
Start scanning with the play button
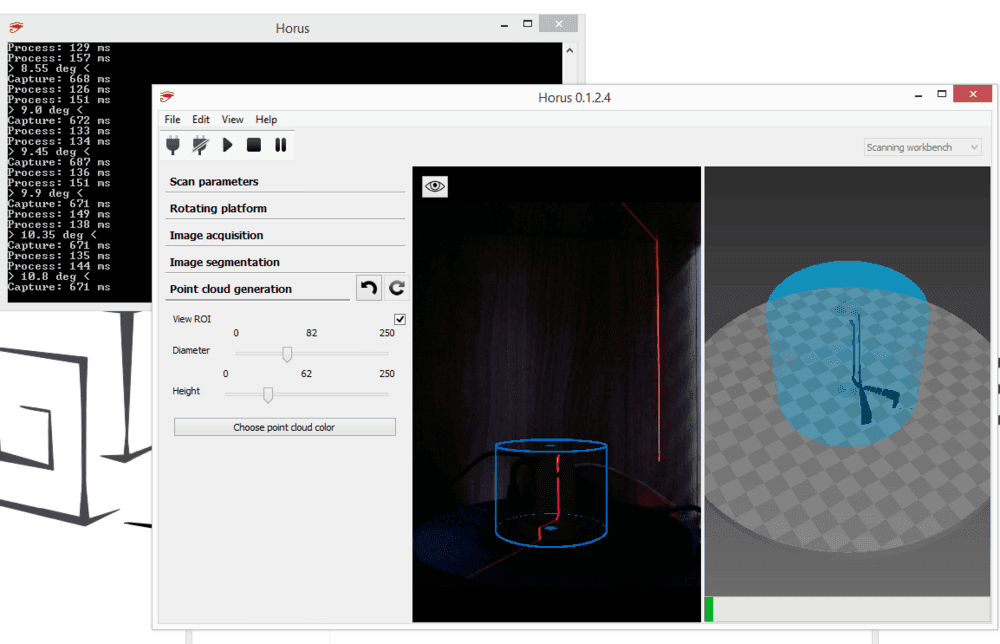coord(227,145)
